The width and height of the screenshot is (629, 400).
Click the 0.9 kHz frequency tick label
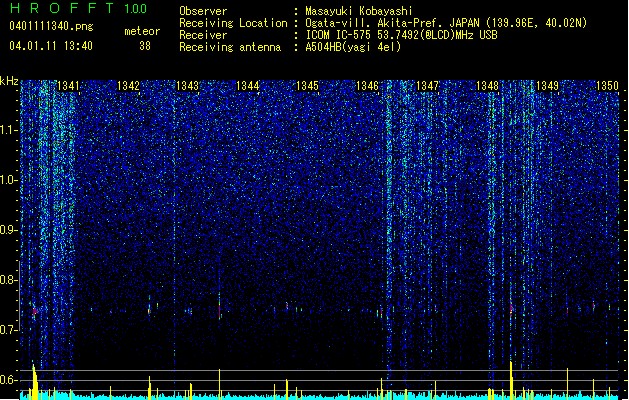pyautogui.click(x=9, y=230)
